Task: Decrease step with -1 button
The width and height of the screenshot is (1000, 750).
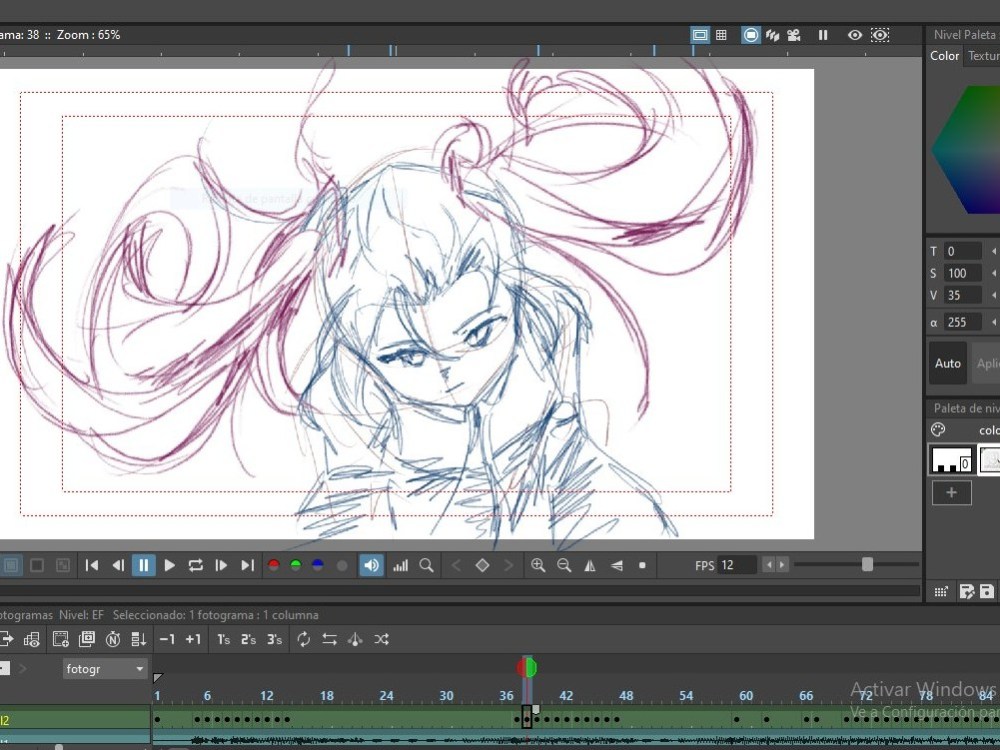Action: (x=167, y=639)
